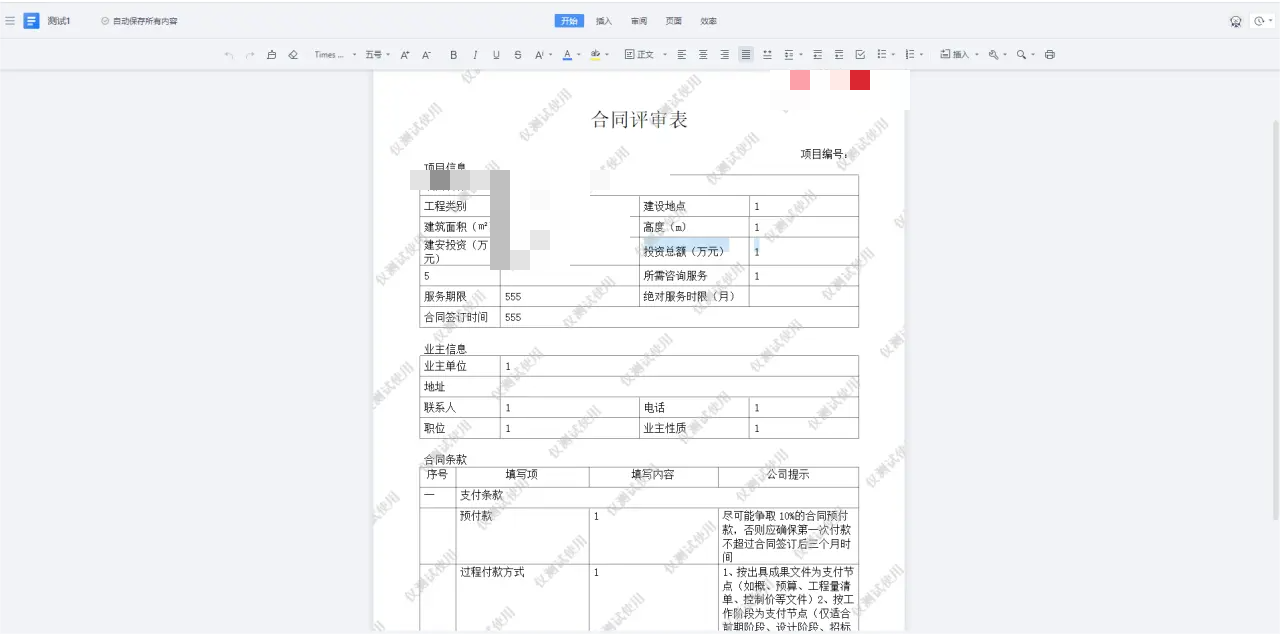Click the 合同签订时间 cell

click(x=460, y=317)
